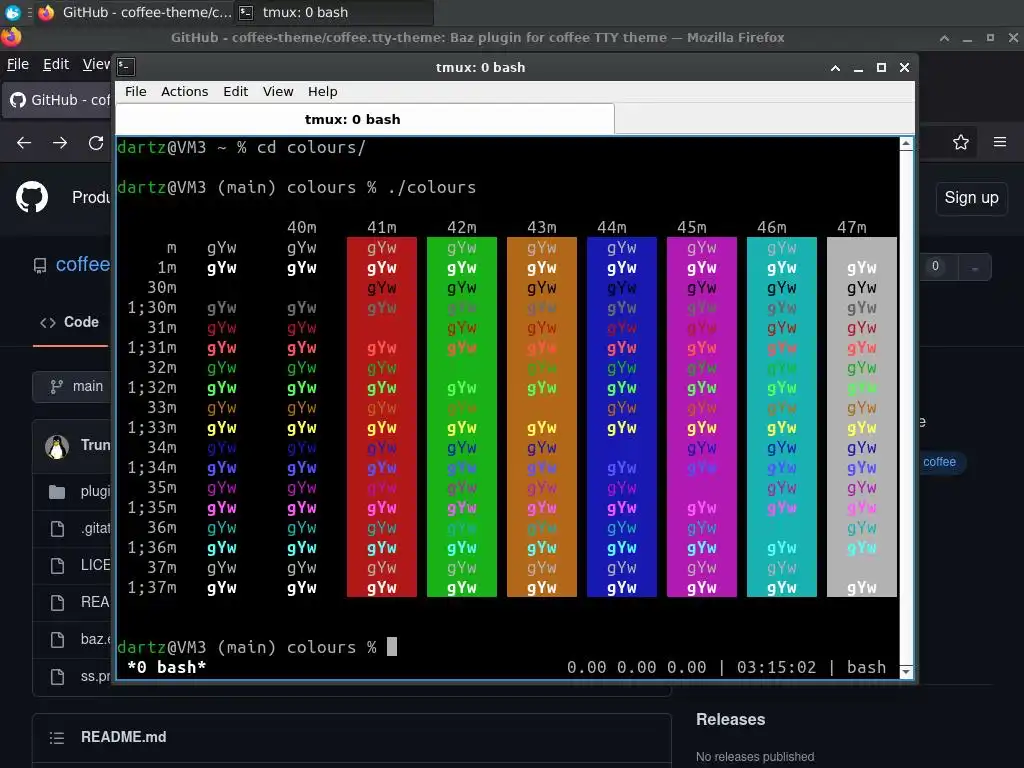Click the GitHub tab in Firefox tab bar
This screenshot has height=768, width=1024.
(x=57, y=100)
